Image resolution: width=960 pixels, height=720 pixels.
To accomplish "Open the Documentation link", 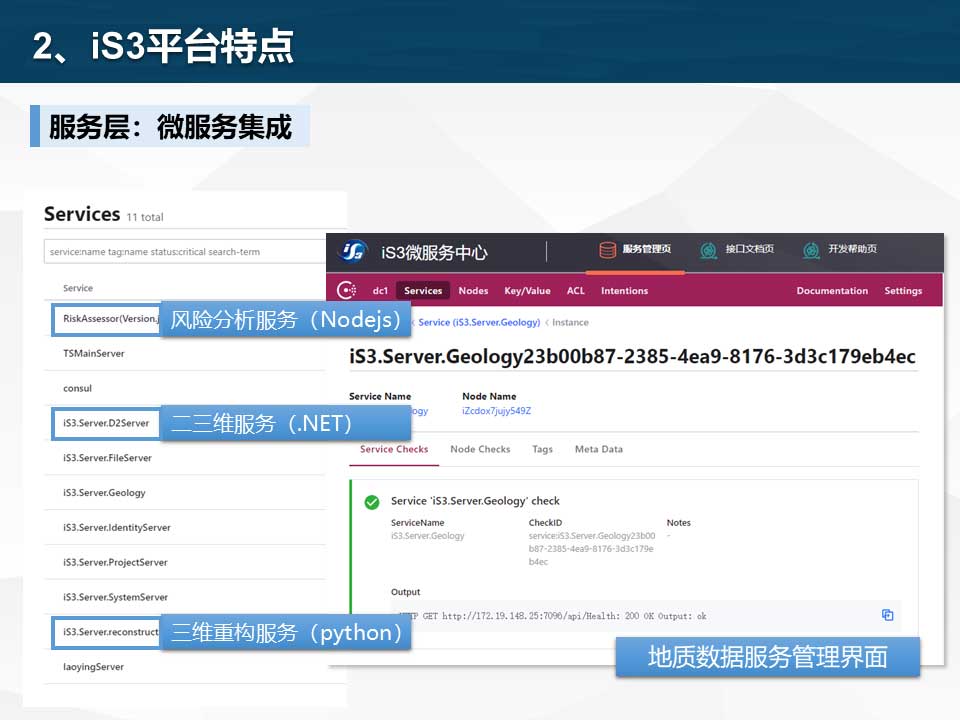I will coord(832,291).
